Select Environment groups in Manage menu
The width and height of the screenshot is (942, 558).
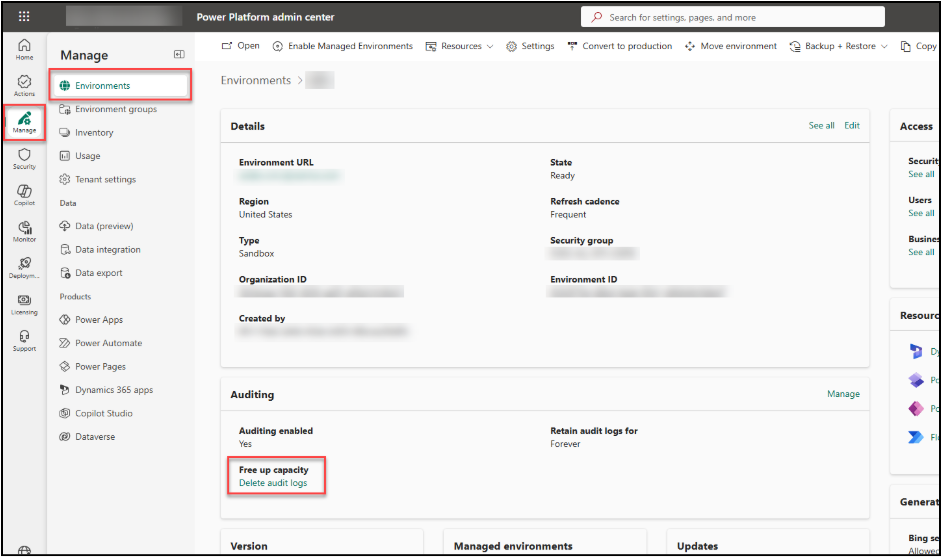[115, 109]
